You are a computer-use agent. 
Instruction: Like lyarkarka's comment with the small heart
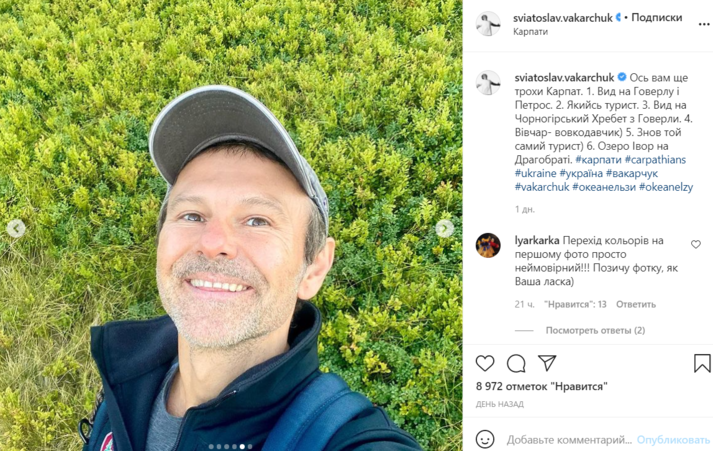696,244
